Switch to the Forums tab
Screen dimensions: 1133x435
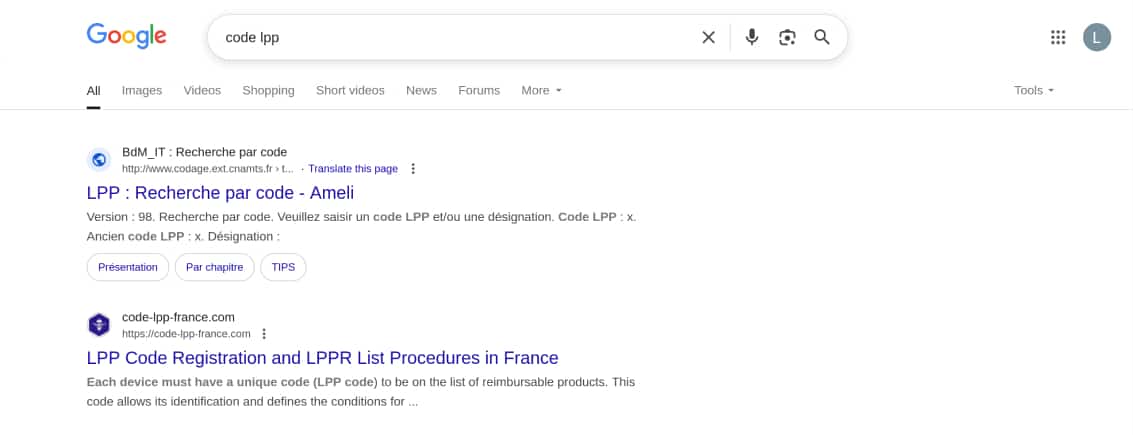[x=479, y=90]
